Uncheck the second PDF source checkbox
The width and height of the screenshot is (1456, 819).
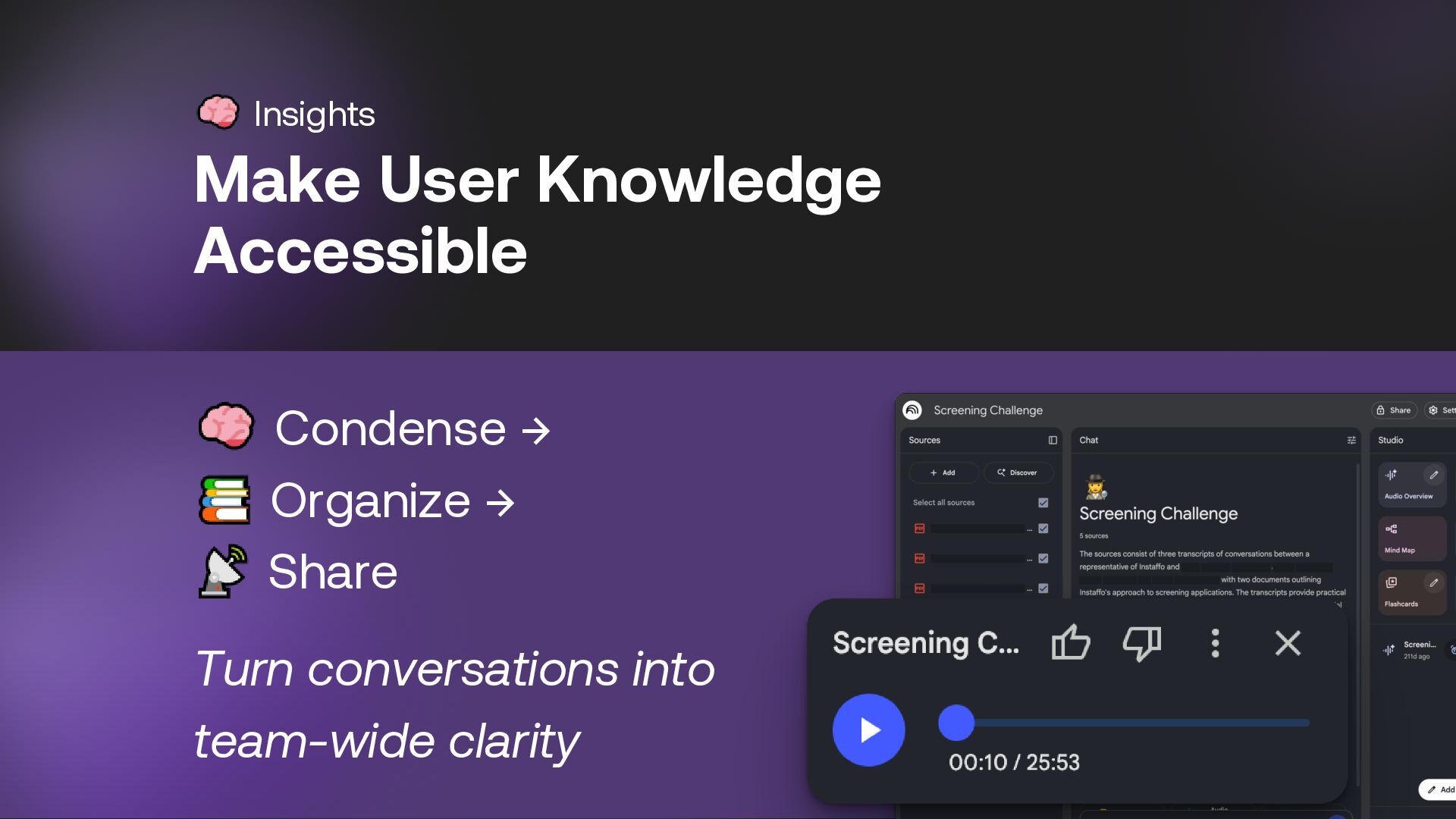point(1043,558)
